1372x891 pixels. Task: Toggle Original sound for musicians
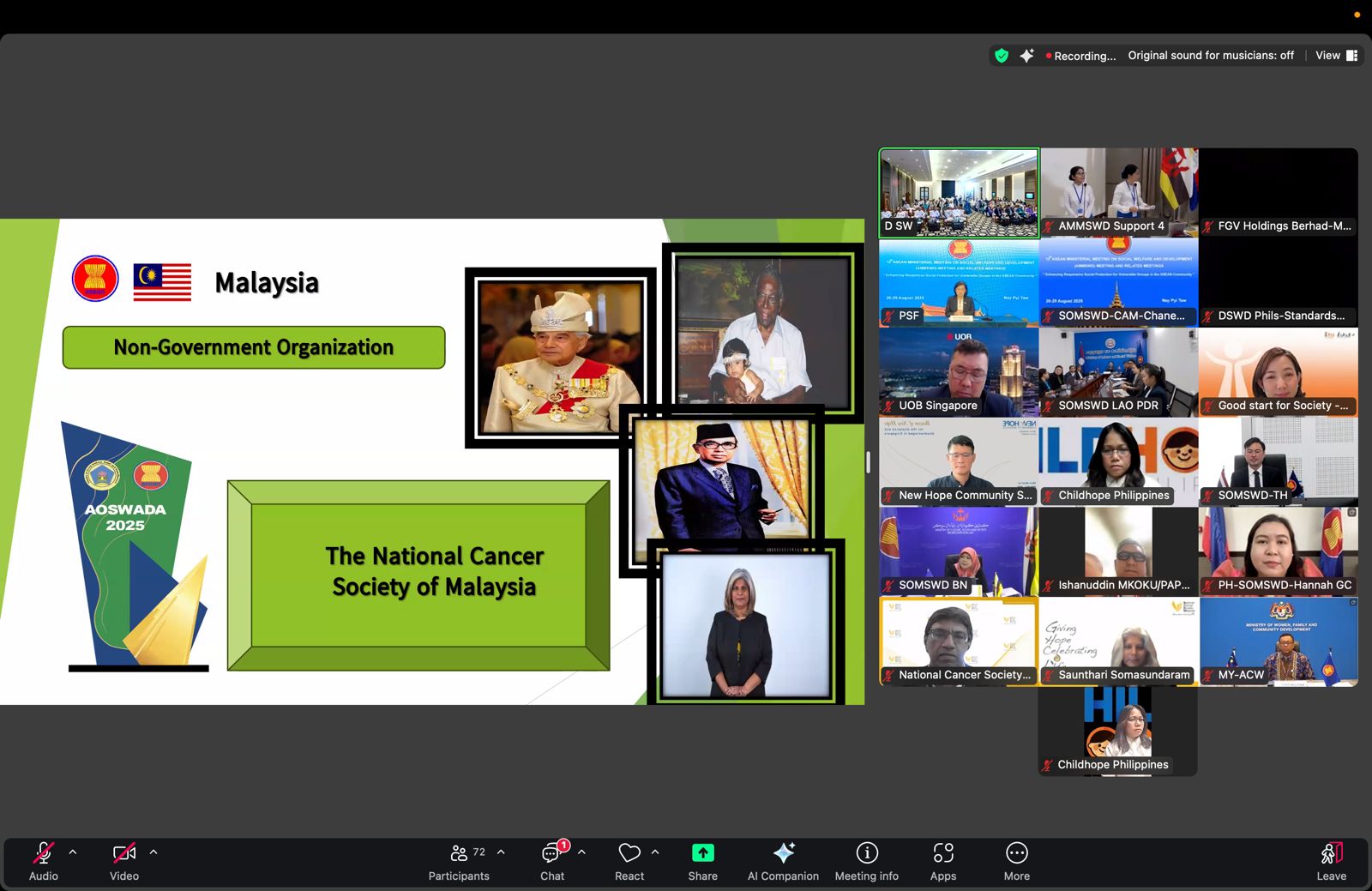[1211, 56]
